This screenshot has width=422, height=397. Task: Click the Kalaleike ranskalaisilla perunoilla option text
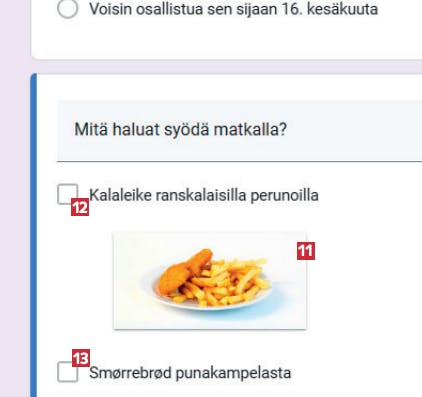pos(204,195)
